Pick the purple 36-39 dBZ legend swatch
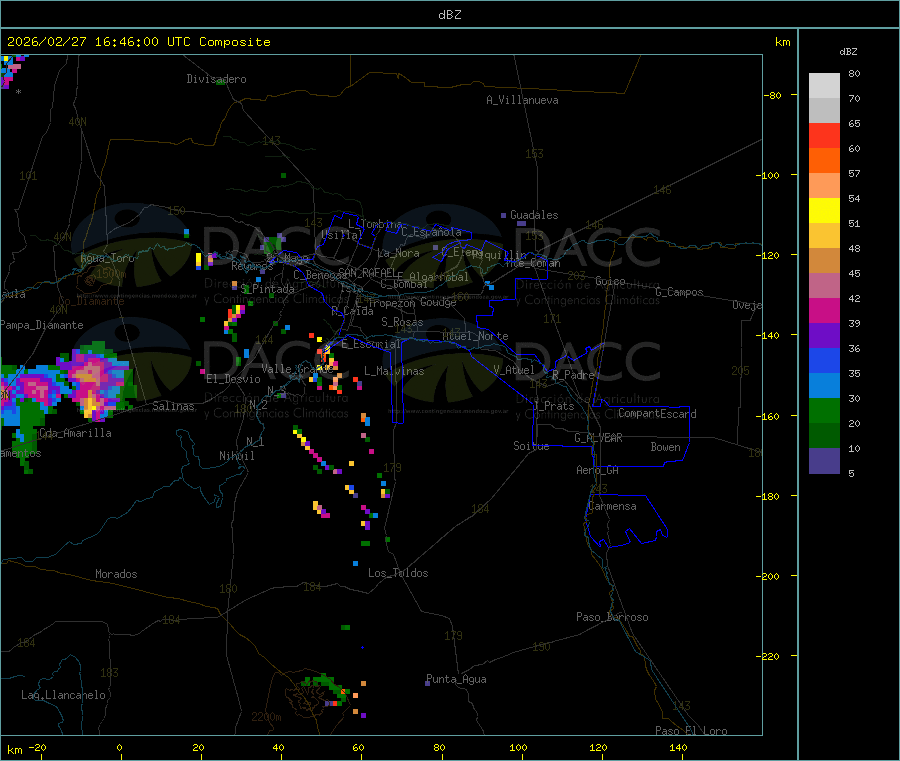This screenshot has width=900, height=761. tap(824, 336)
